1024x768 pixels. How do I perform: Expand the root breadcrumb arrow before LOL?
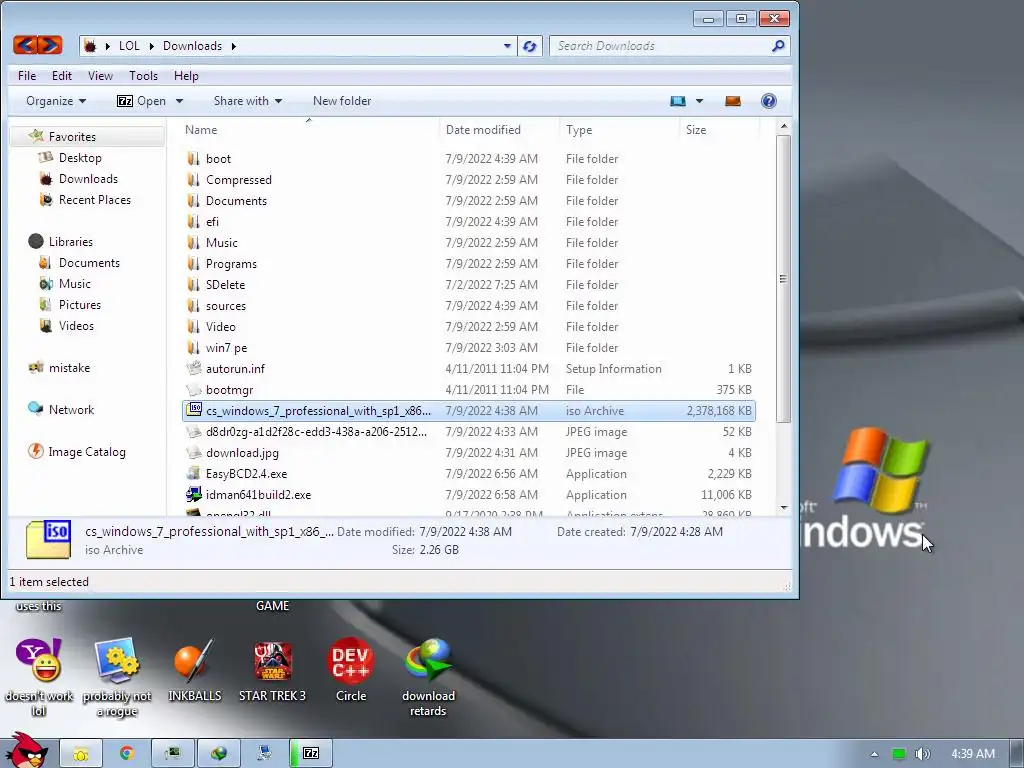[x=108, y=46]
